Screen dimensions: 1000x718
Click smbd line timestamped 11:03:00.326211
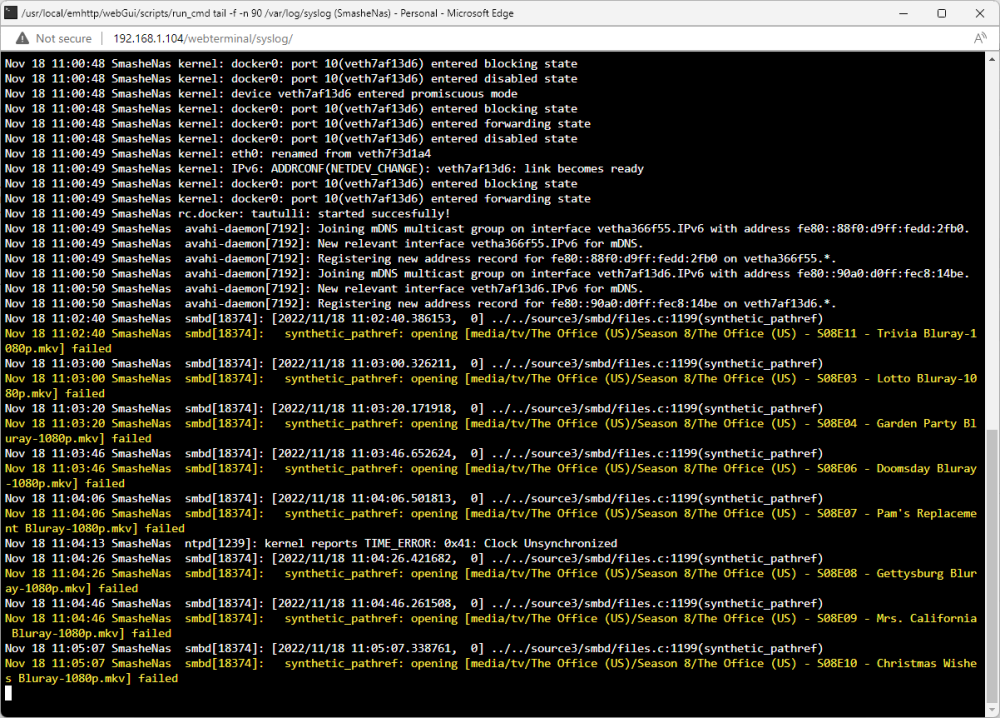click(x=414, y=363)
